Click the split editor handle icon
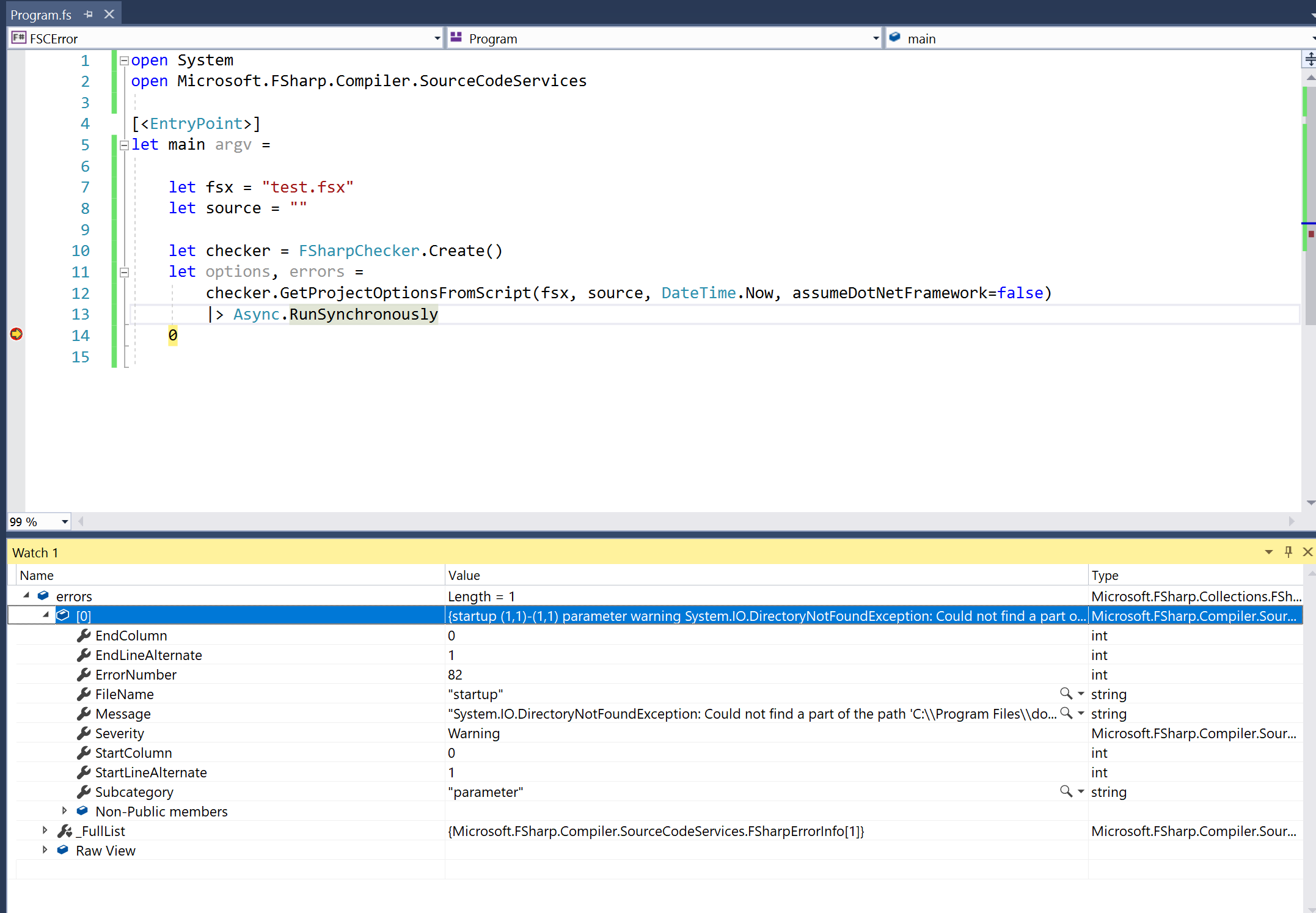The height and width of the screenshot is (913, 1316). tap(1310, 59)
